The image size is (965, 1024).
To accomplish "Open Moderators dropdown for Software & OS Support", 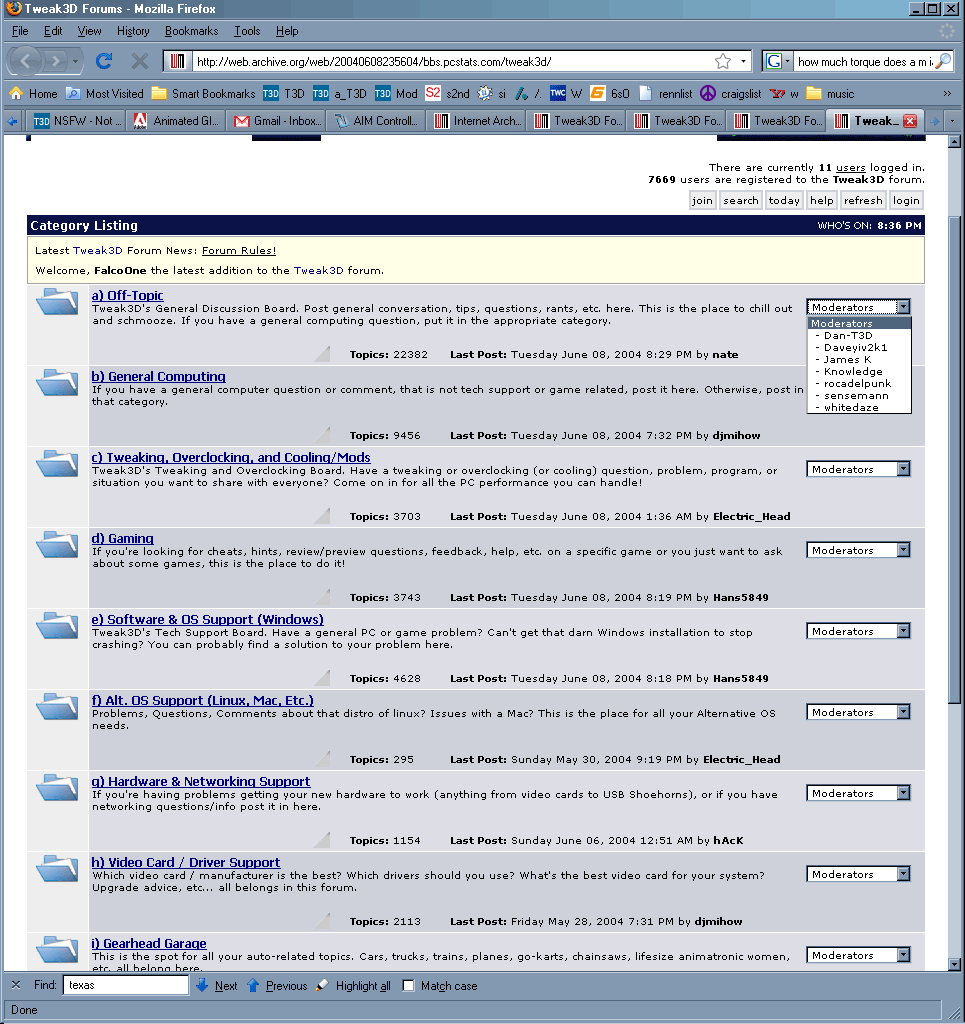I will [859, 631].
